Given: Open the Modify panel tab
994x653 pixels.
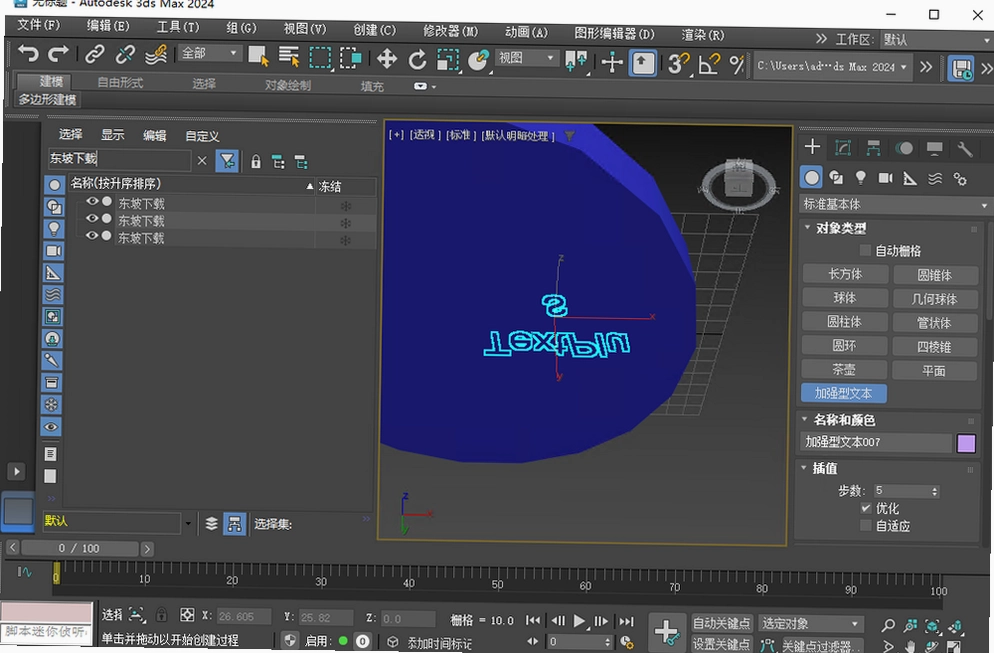Looking at the screenshot, I should click(x=842, y=148).
